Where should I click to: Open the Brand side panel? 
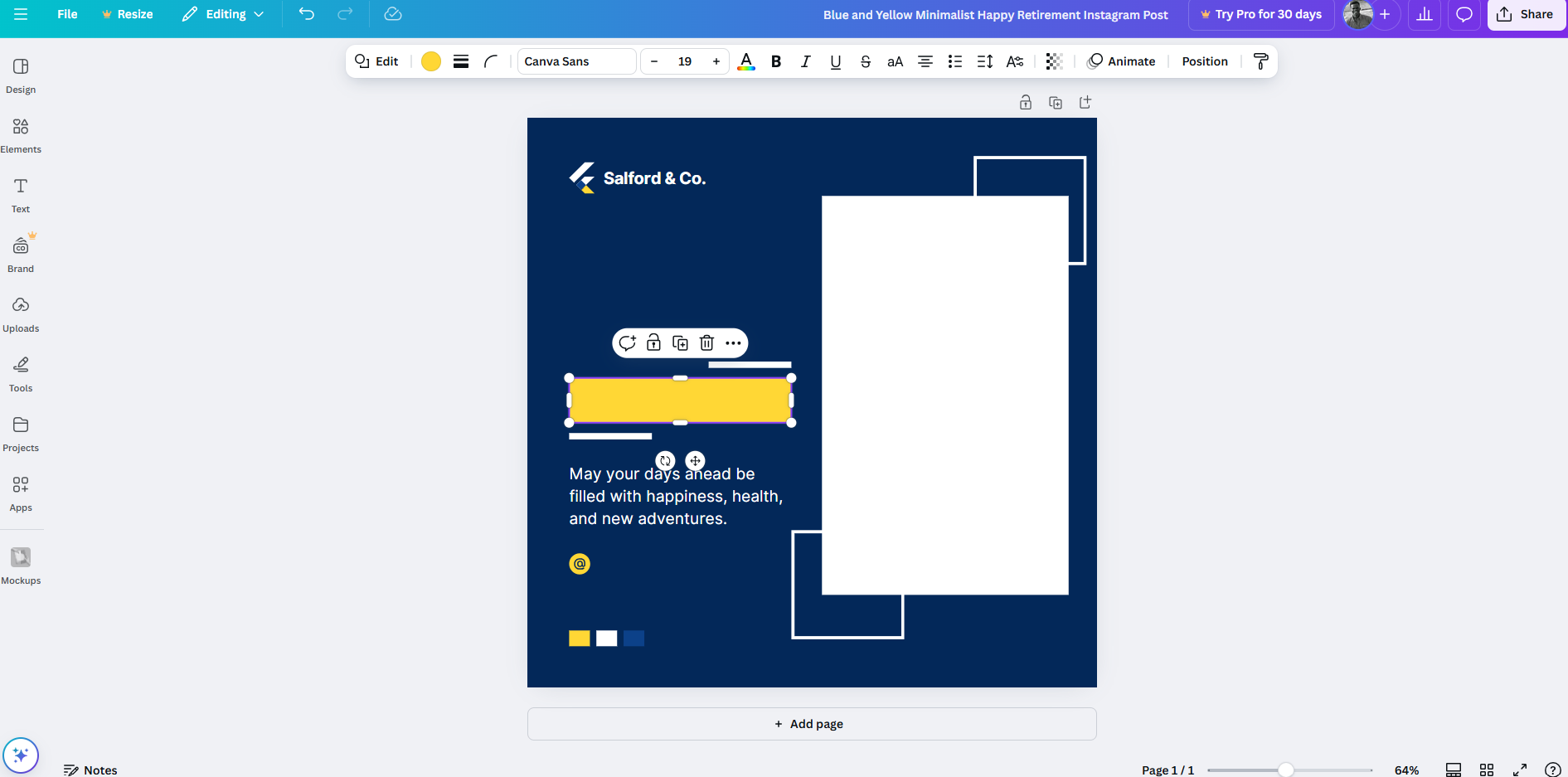tap(21, 255)
